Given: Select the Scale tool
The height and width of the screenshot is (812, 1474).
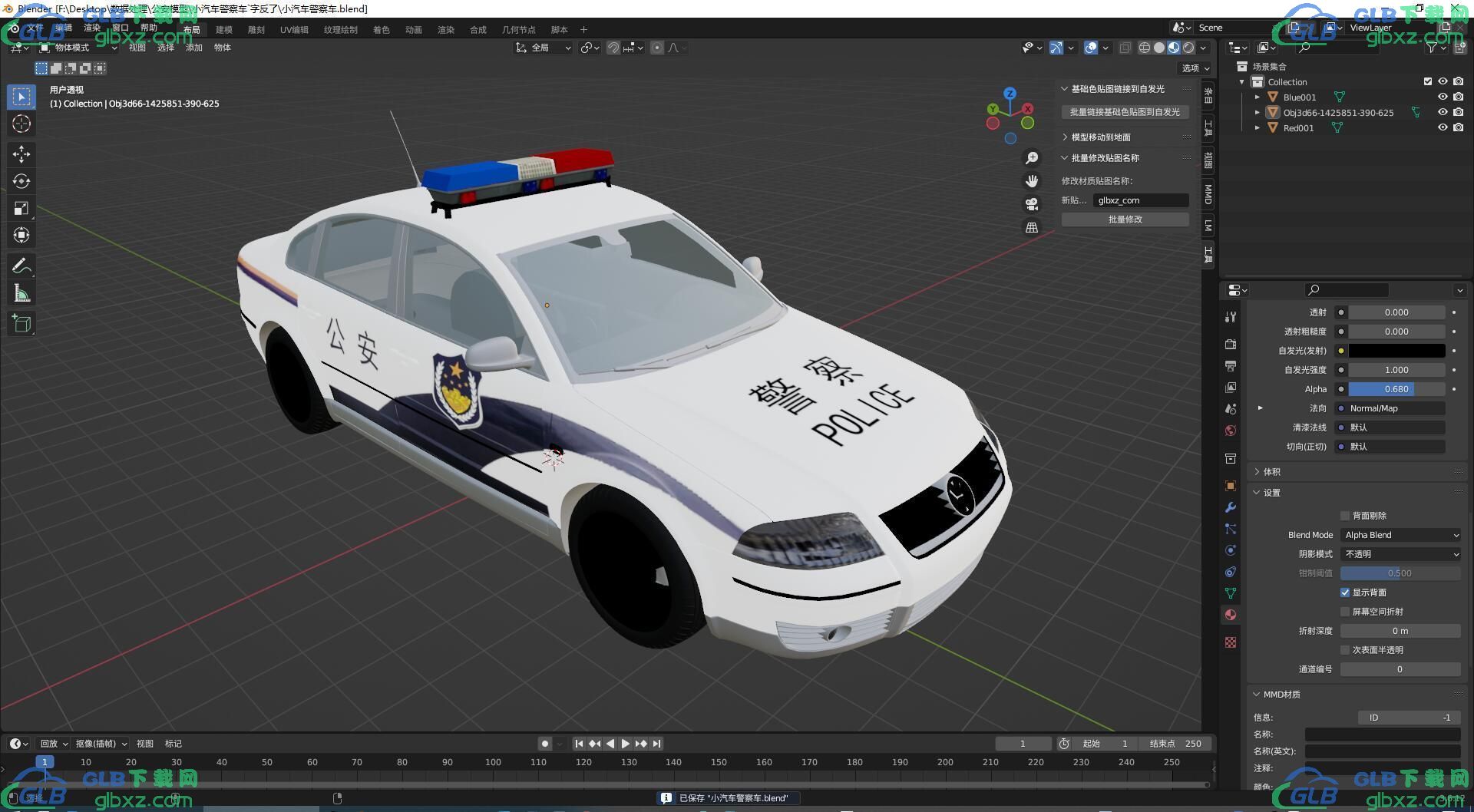Looking at the screenshot, I should tap(21, 208).
